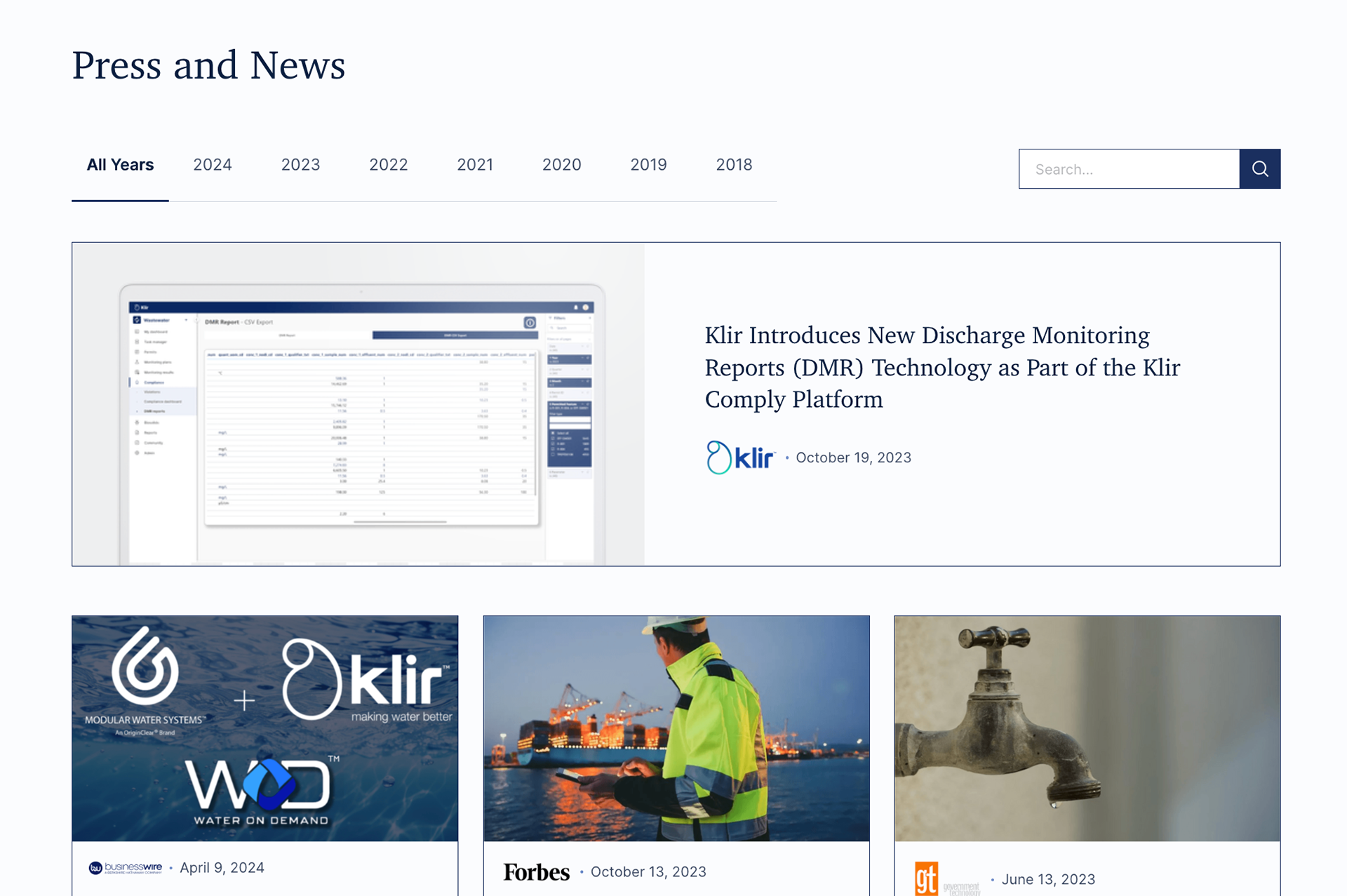The height and width of the screenshot is (896, 1347).
Task: Click the October 13, 2023 date
Action: coord(648,872)
